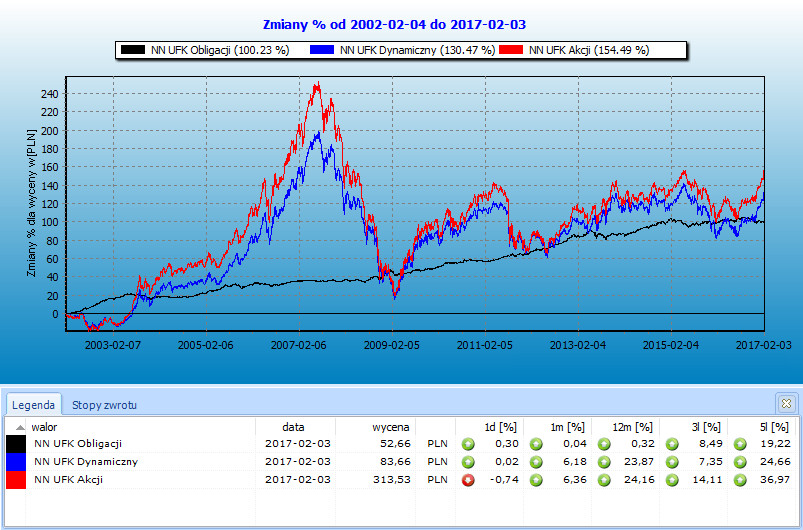Click green up icon for Obligacji 3l change

pyautogui.click(x=673, y=443)
